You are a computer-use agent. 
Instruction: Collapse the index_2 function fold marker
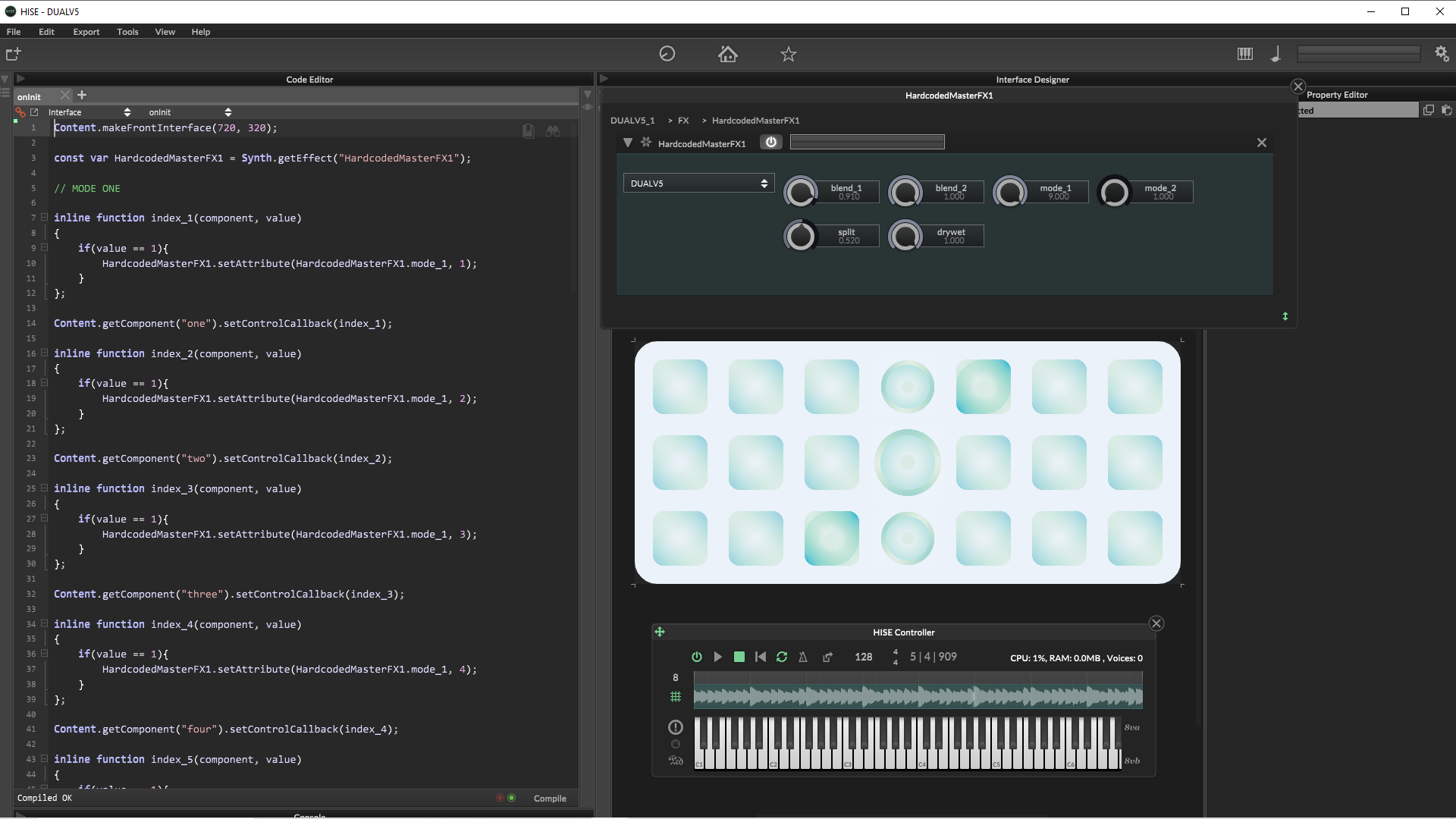click(x=44, y=353)
